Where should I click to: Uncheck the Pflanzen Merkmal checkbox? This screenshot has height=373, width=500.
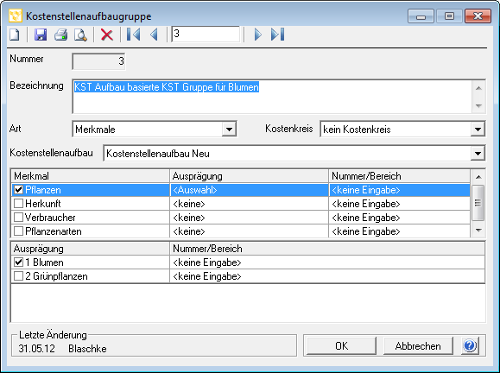(19, 190)
